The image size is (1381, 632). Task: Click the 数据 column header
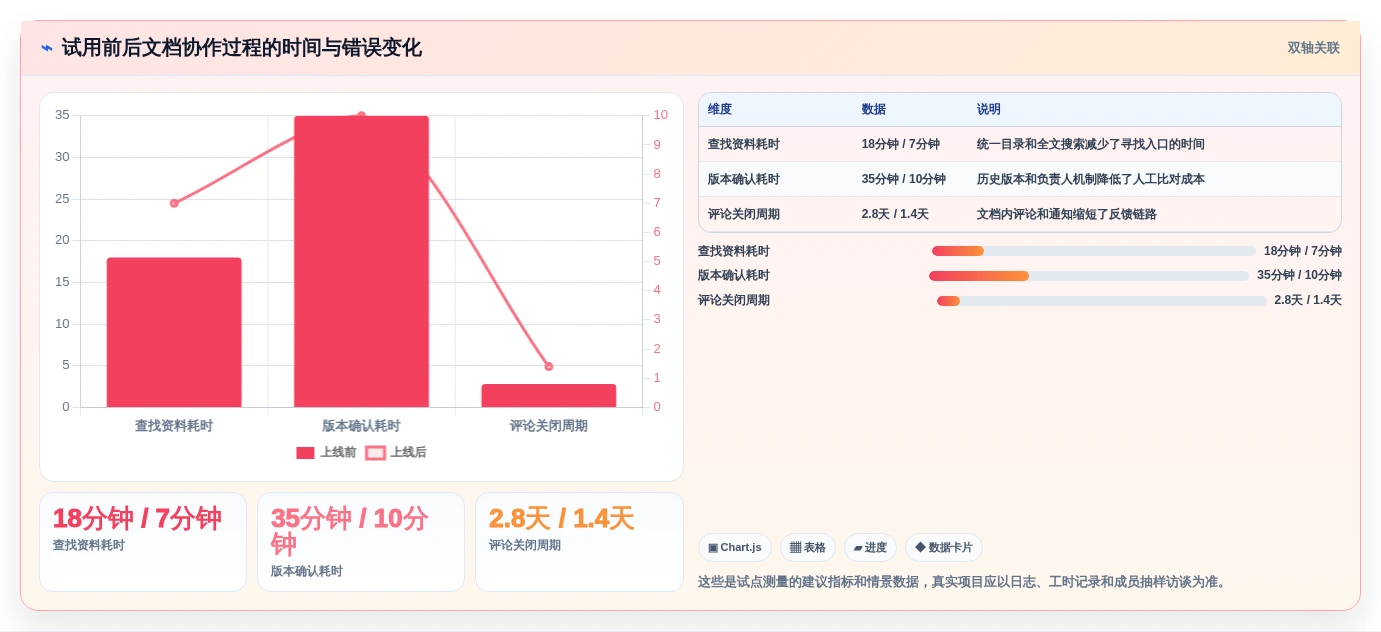pyautogui.click(x=873, y=110)
